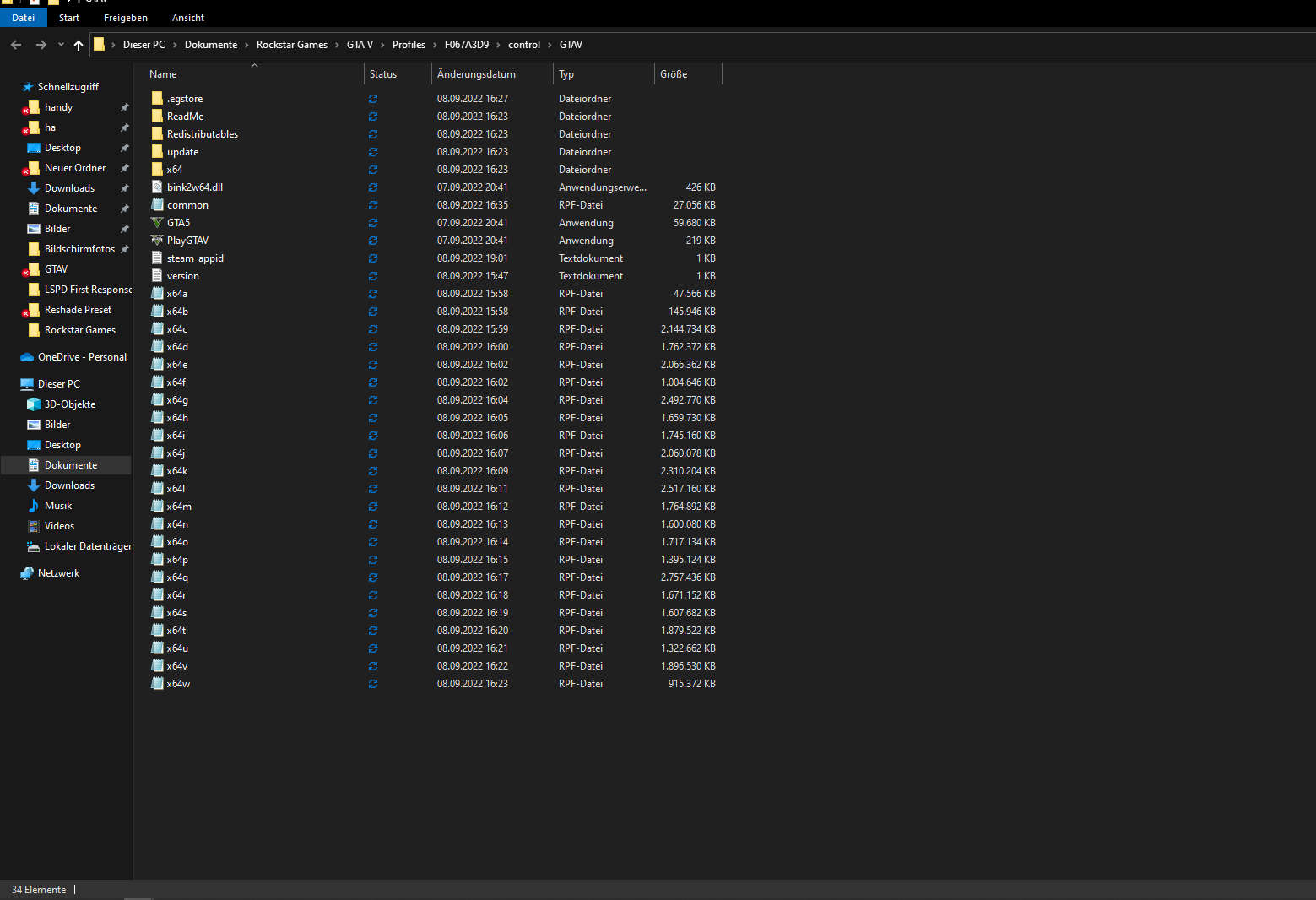Select the update folder icon
The height and width of the screenshot is (900, 1316).
(x=157, y=152)
